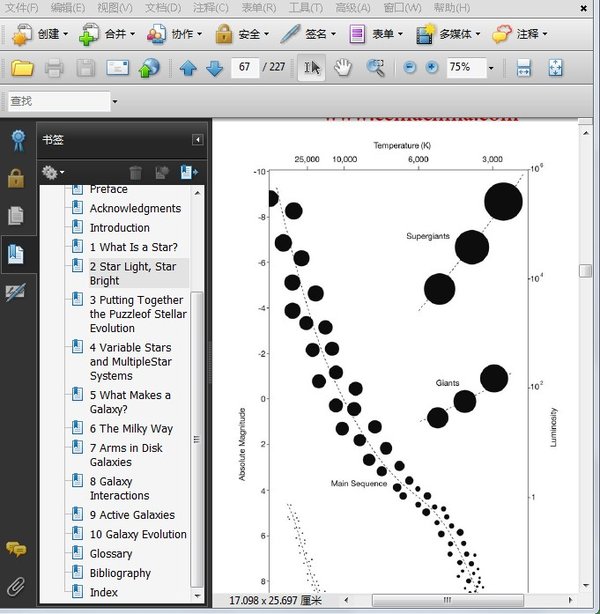
Task: Open bookmark 5 What Makes a Galaxy?
Action: 130,402
